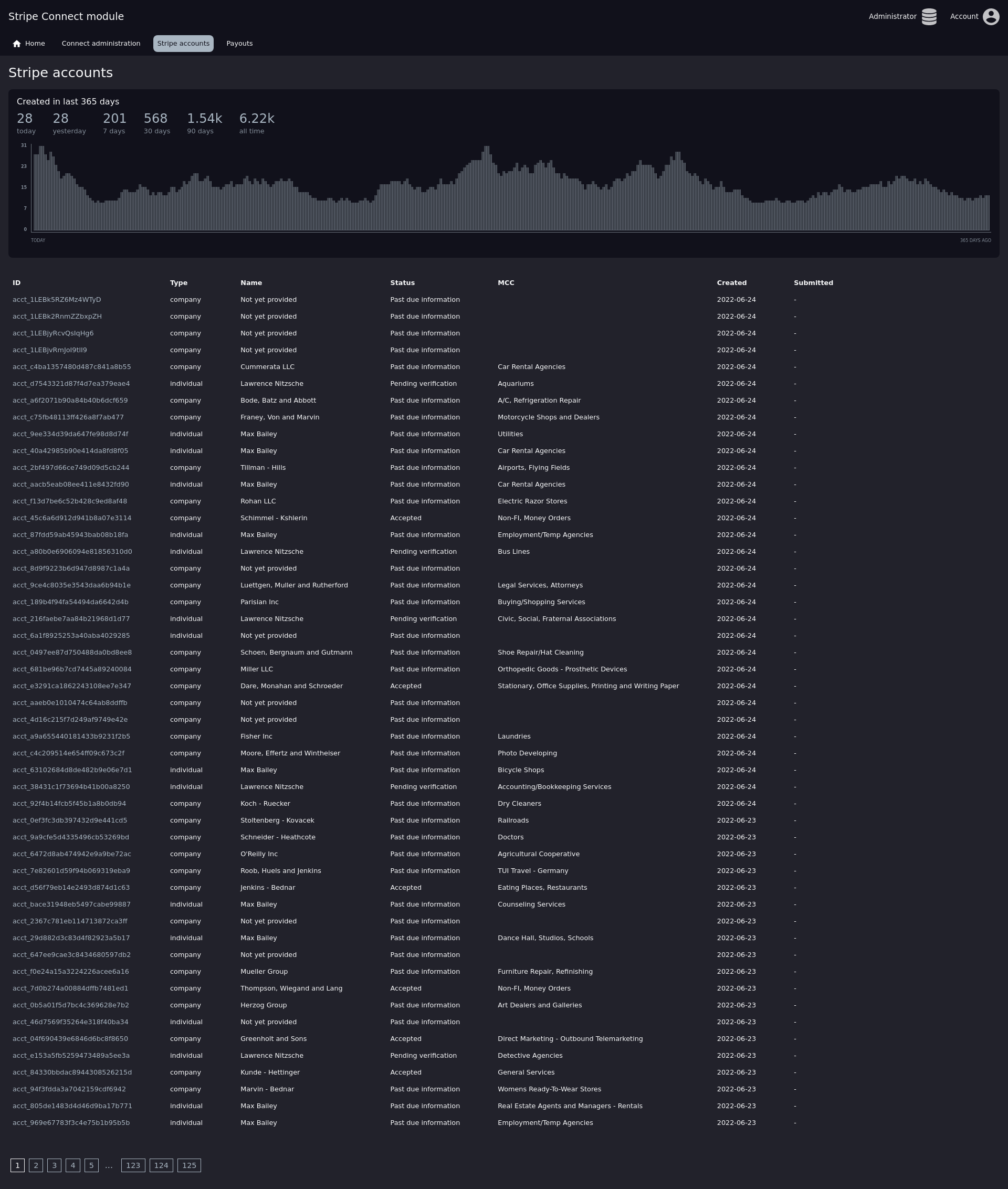Click the Created column header
The height and width of the screenshot is (1189, 1008).
tap(731, 283)
